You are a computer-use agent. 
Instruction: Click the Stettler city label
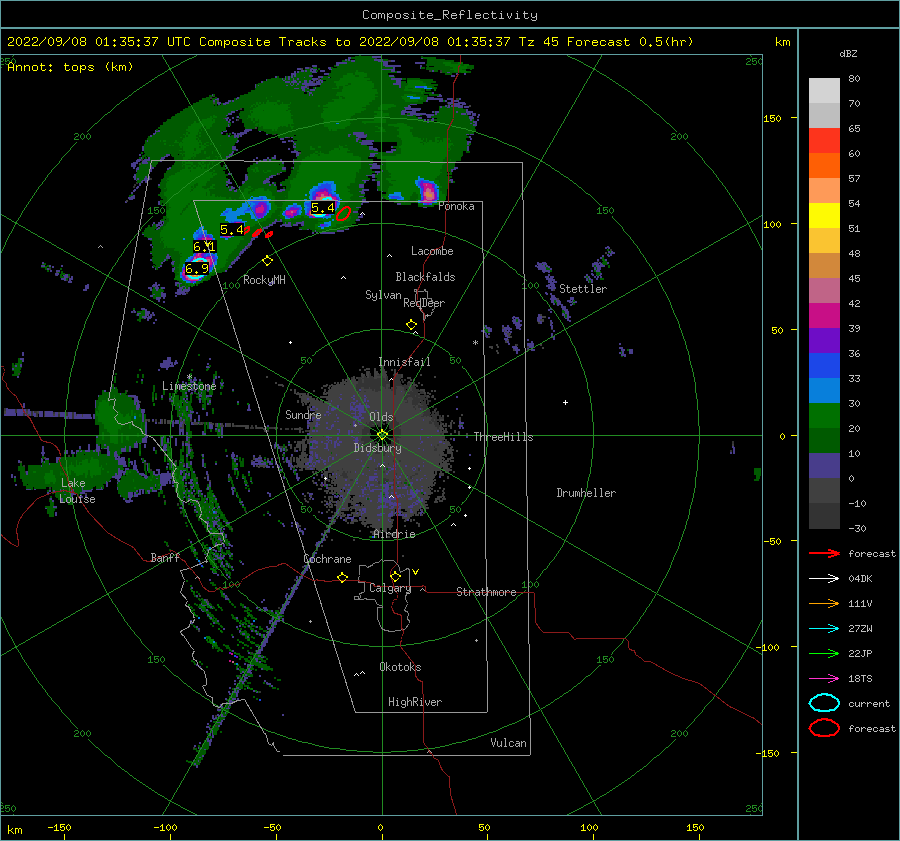pos(583,289)
